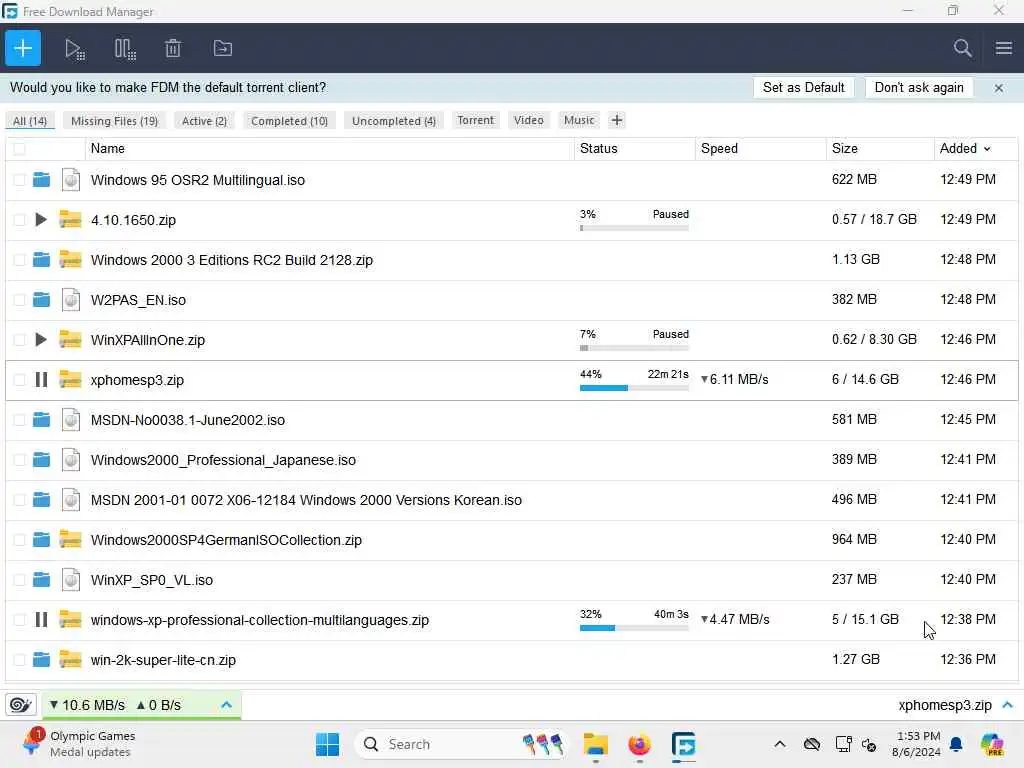This screenshot has height=768, width=1024.
Task: Open the 1:53 PM clock and date
Action: [917, 744]
